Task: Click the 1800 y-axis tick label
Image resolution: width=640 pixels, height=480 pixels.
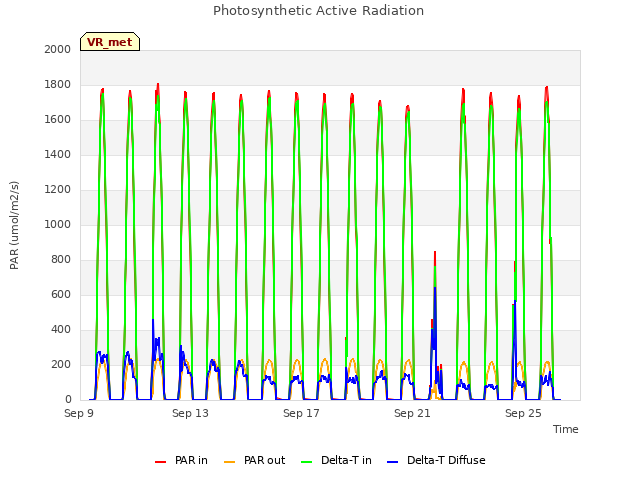Action: (x=58, y=85)
